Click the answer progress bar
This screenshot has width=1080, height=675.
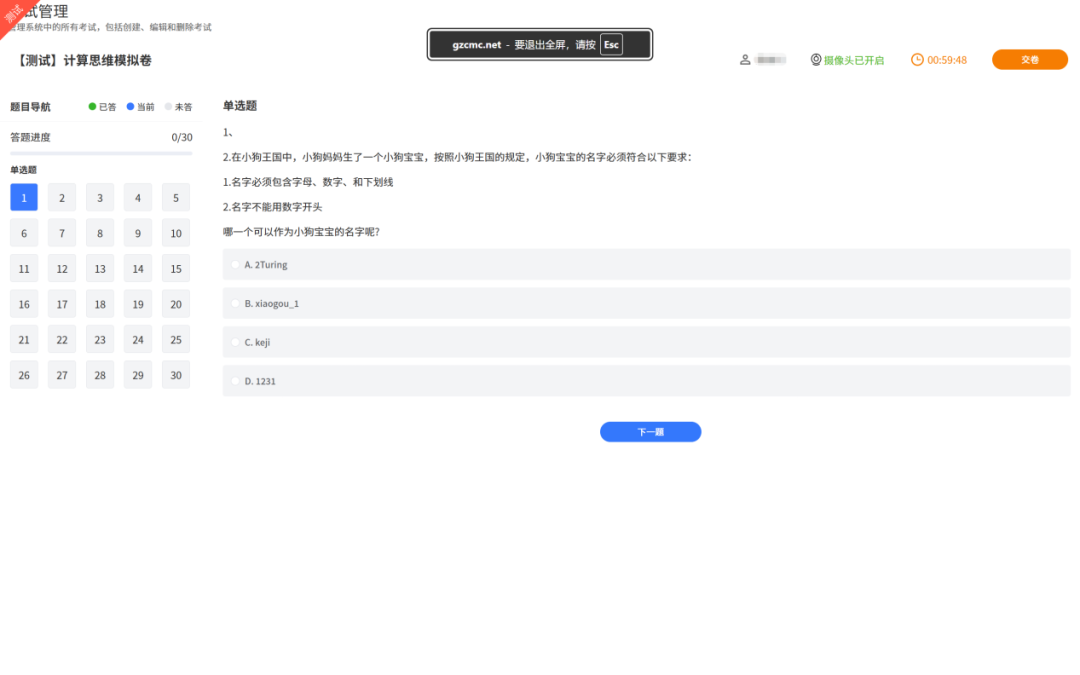101,153
